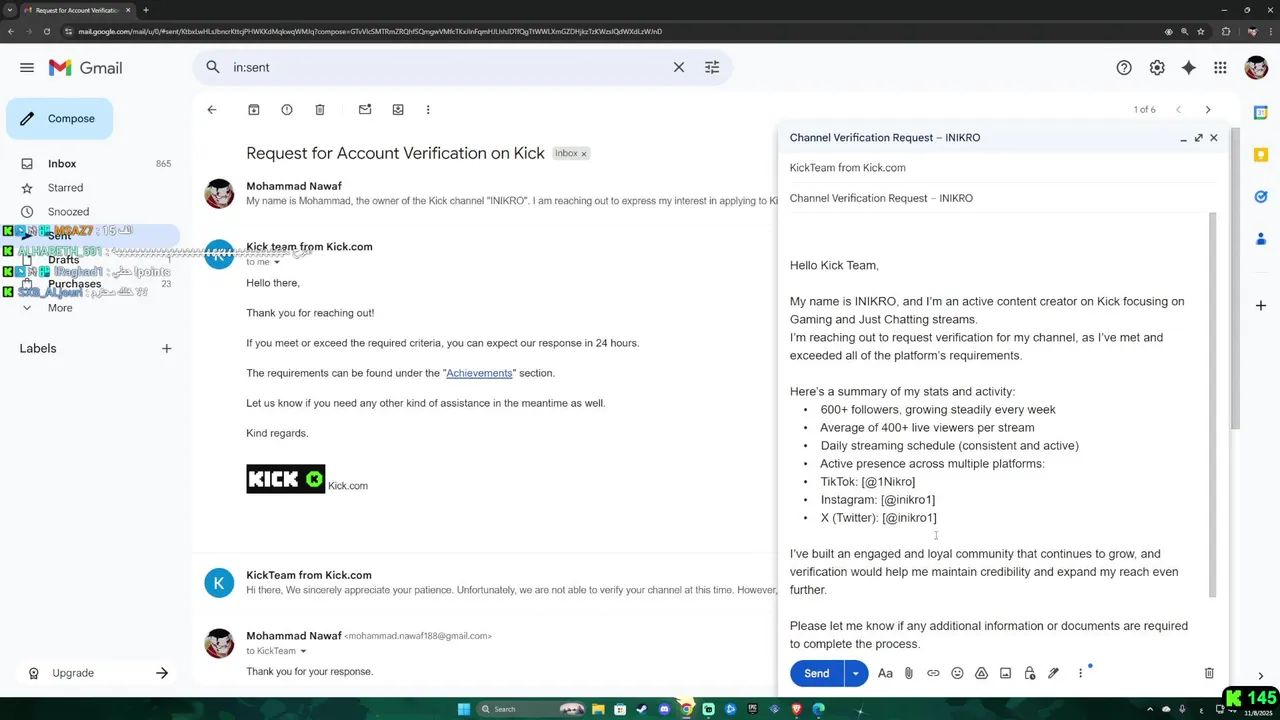Open a new browser tab

point(146,10)
